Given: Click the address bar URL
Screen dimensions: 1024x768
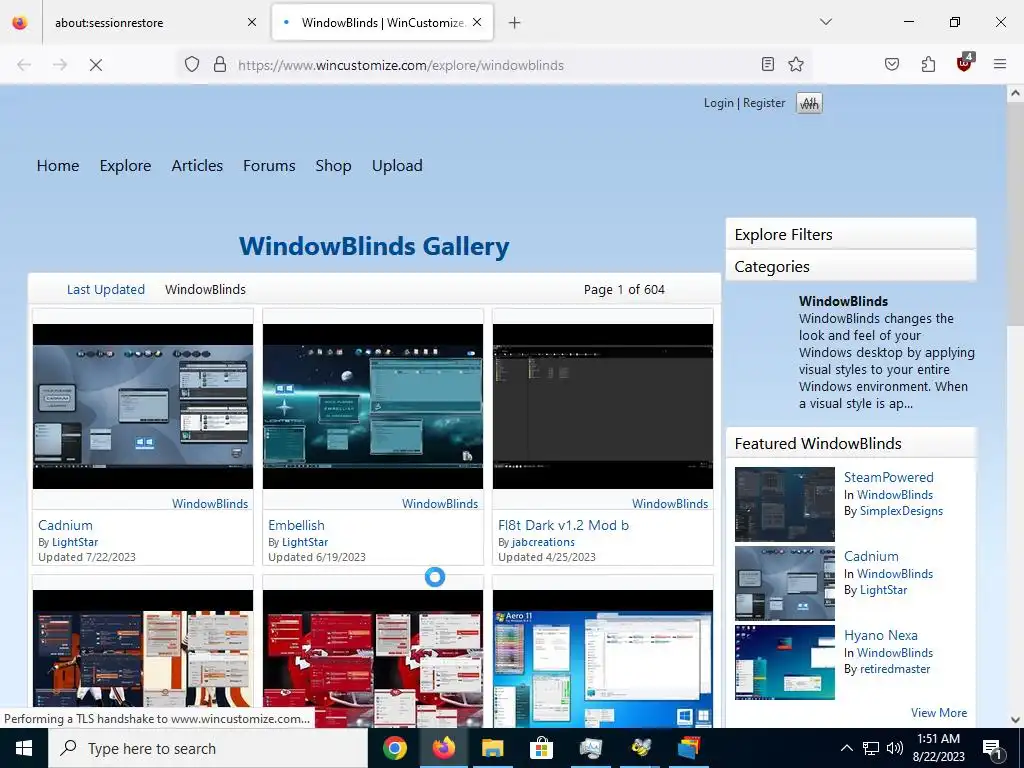Looking at the screenshot, I should coord(400,65).
